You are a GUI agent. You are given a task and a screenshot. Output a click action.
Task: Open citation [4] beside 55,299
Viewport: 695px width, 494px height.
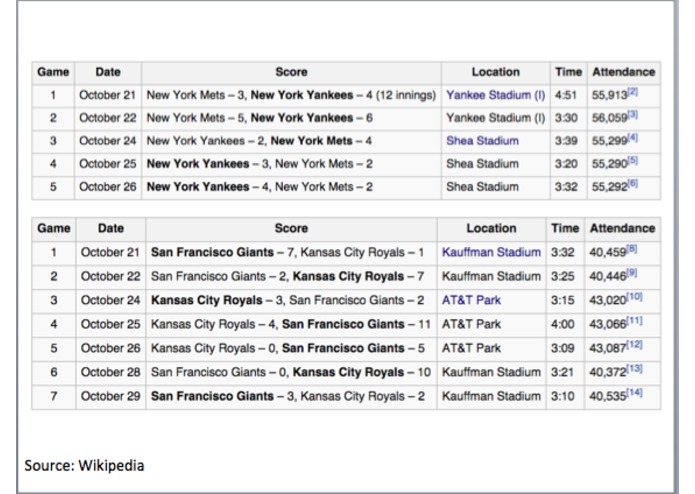pyautogui.click(x=633, y=138)
